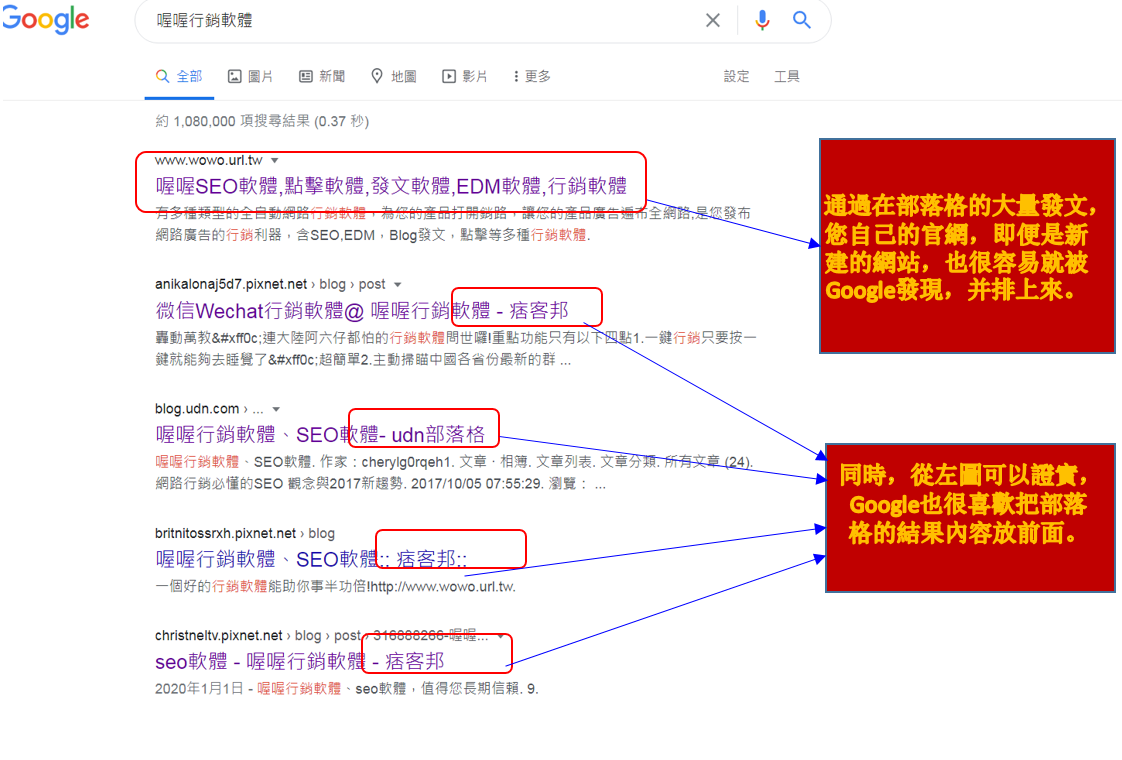Expand dropdown arrow beside blog.udn.com result
This screenshot has width=1122, height=760.
[x=276, y=409]
